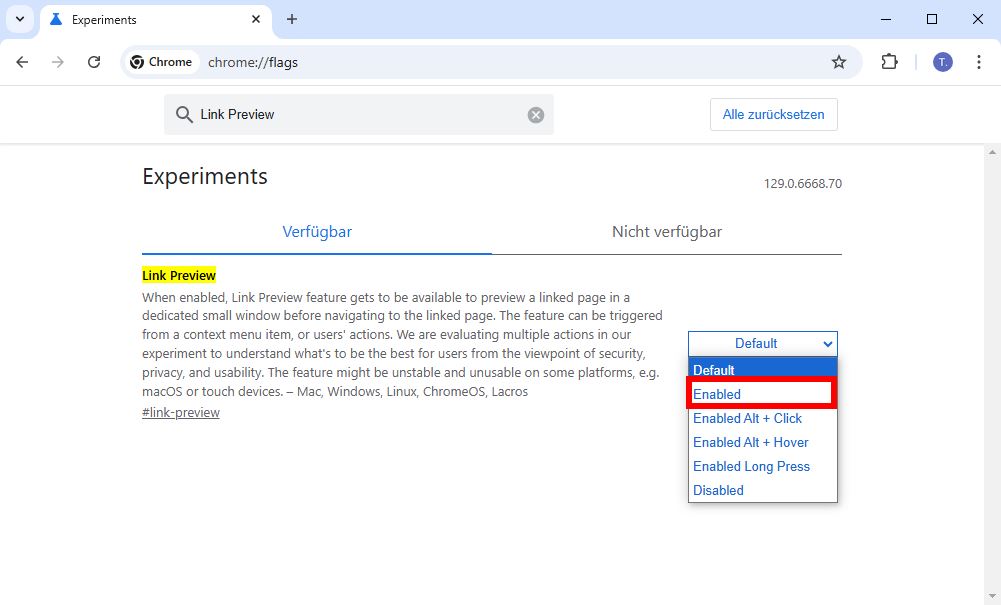Open the Link Preview state dropdown
Viewport: 1001px width, 605px height.
pos(762,343)
